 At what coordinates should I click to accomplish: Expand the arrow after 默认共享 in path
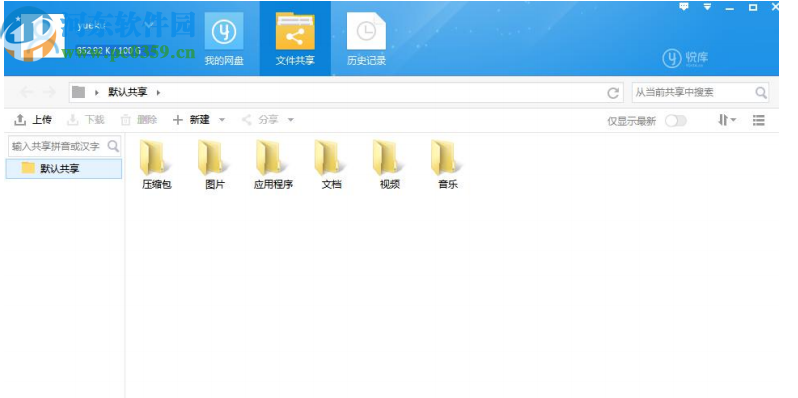point(158,93)
